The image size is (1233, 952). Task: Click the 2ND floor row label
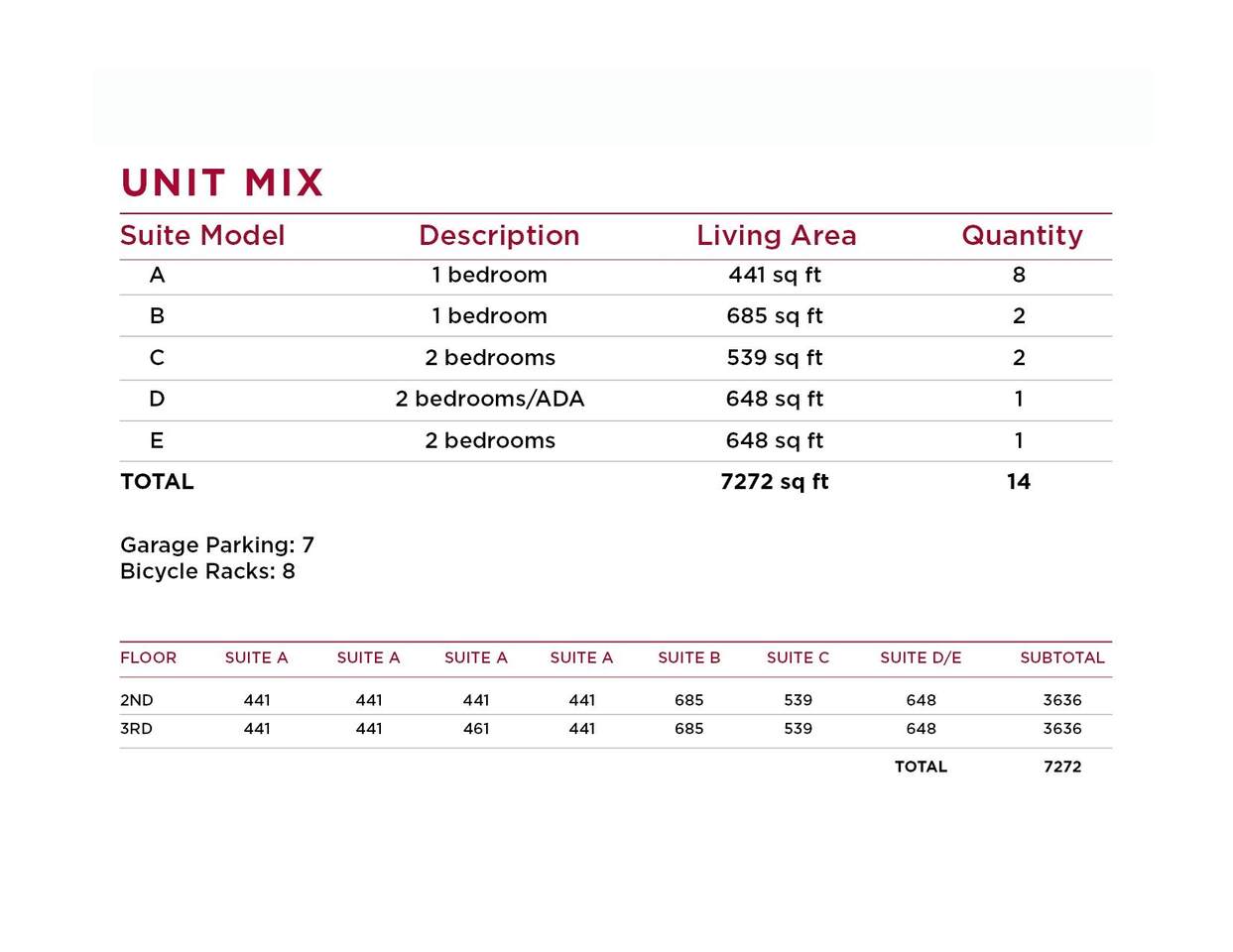tap(137, 700)
